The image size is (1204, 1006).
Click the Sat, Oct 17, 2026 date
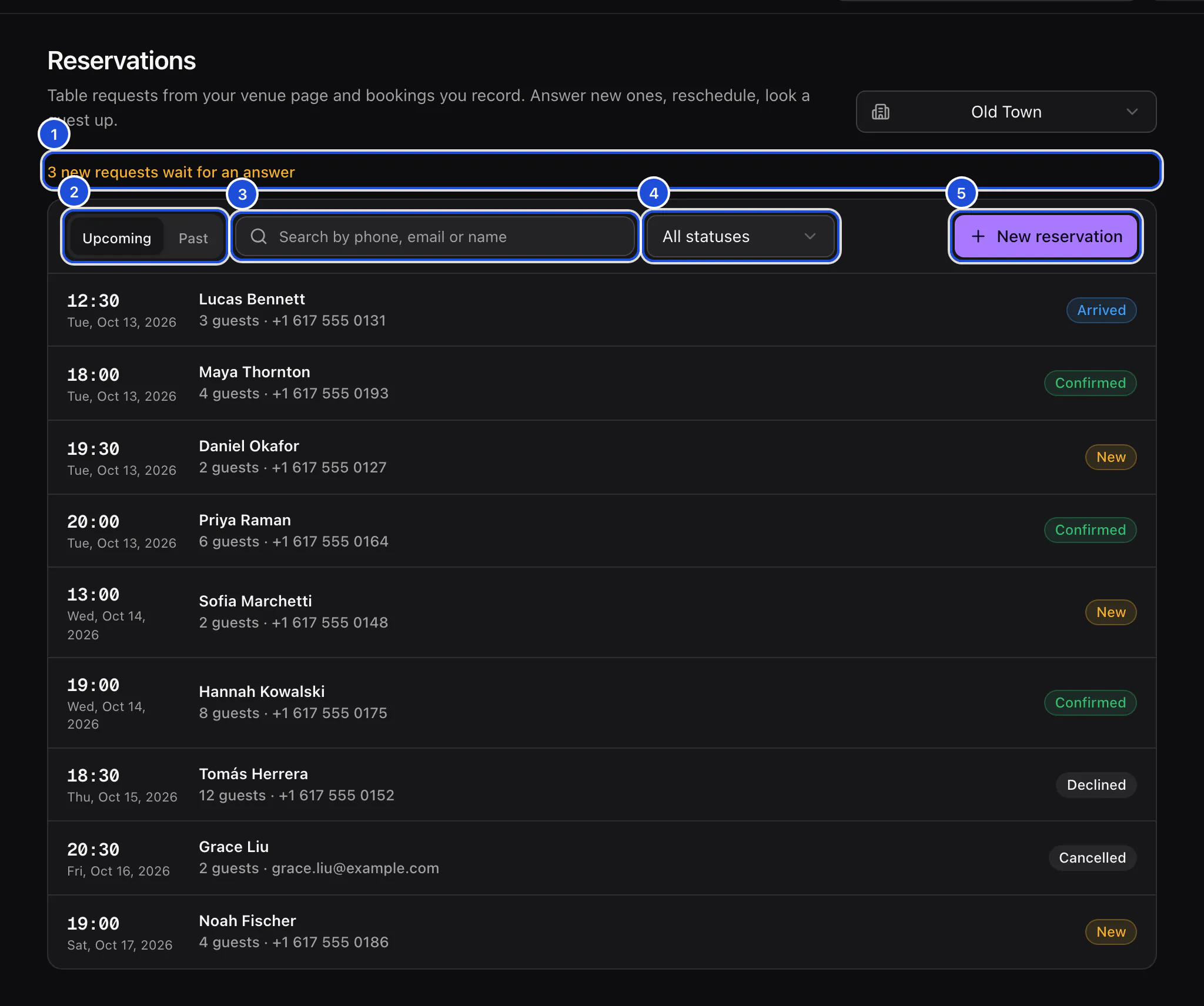pyautogui.click(x=120, y=945)
